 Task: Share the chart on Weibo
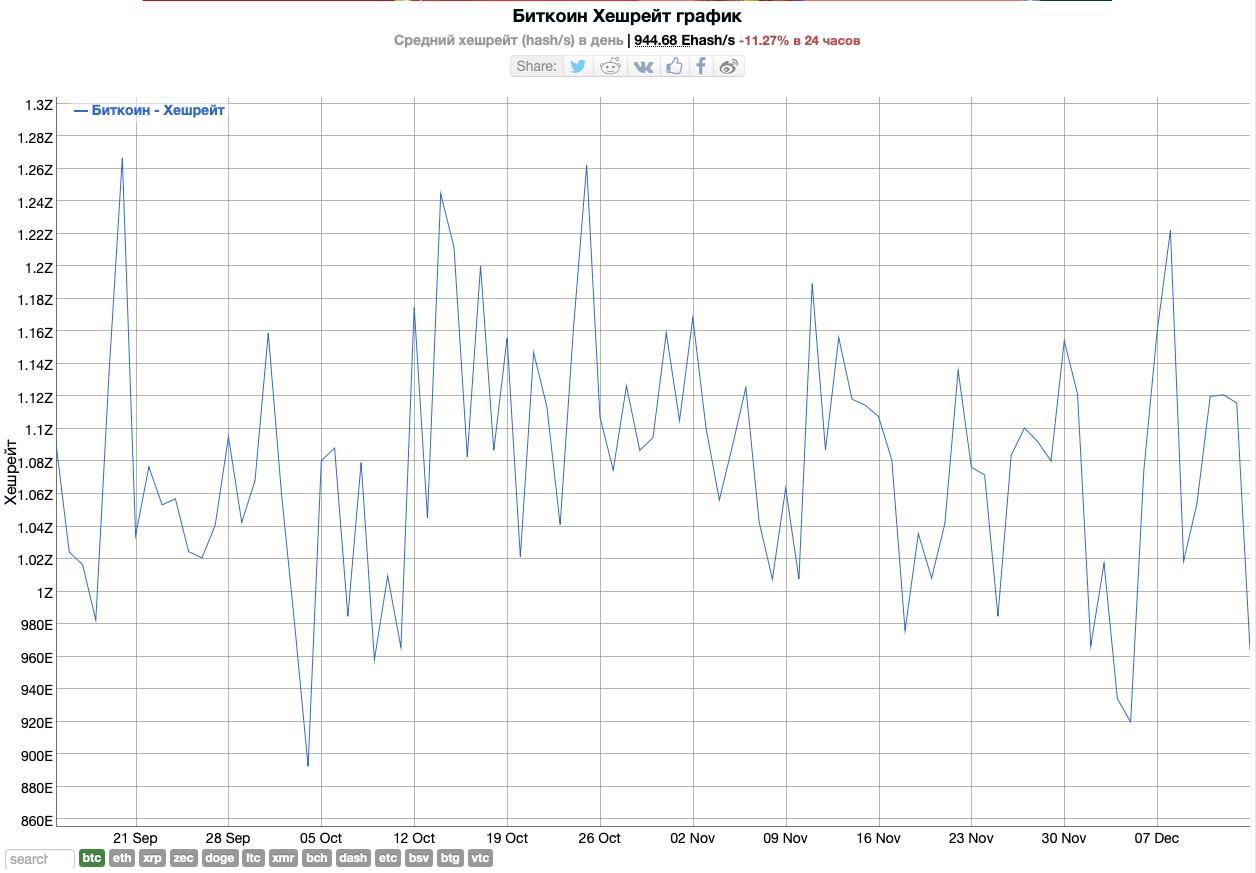(x=729, y=66)
